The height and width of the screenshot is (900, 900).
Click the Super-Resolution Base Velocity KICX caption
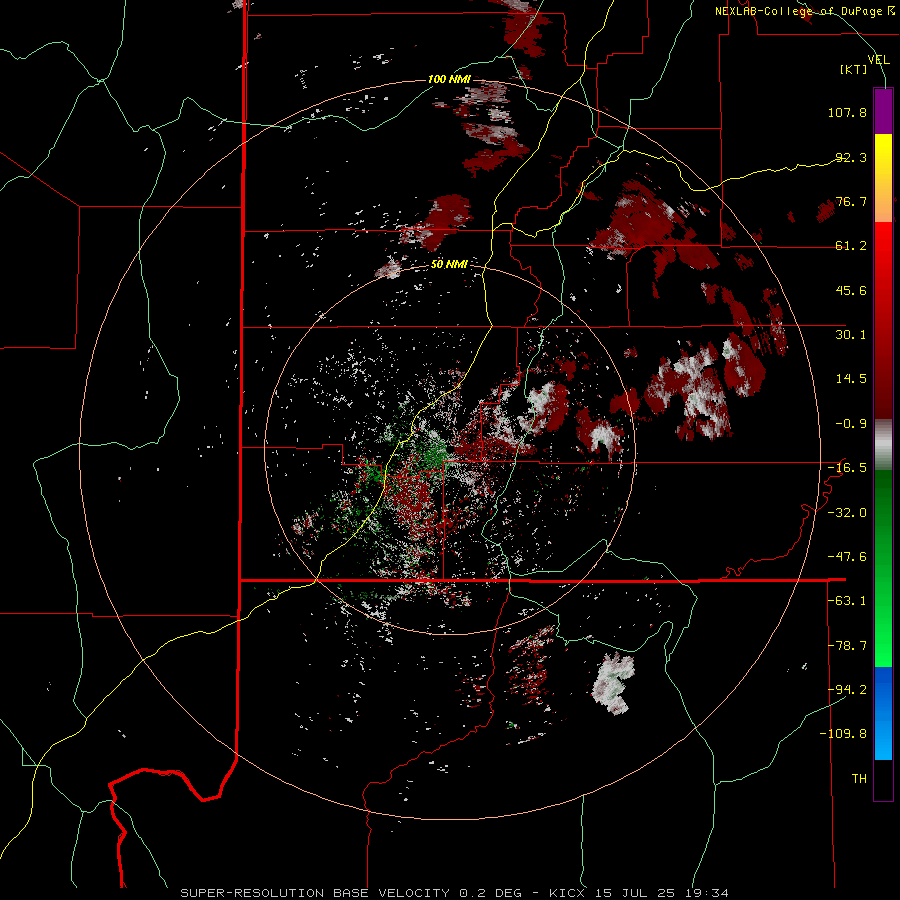coord(455,893)
